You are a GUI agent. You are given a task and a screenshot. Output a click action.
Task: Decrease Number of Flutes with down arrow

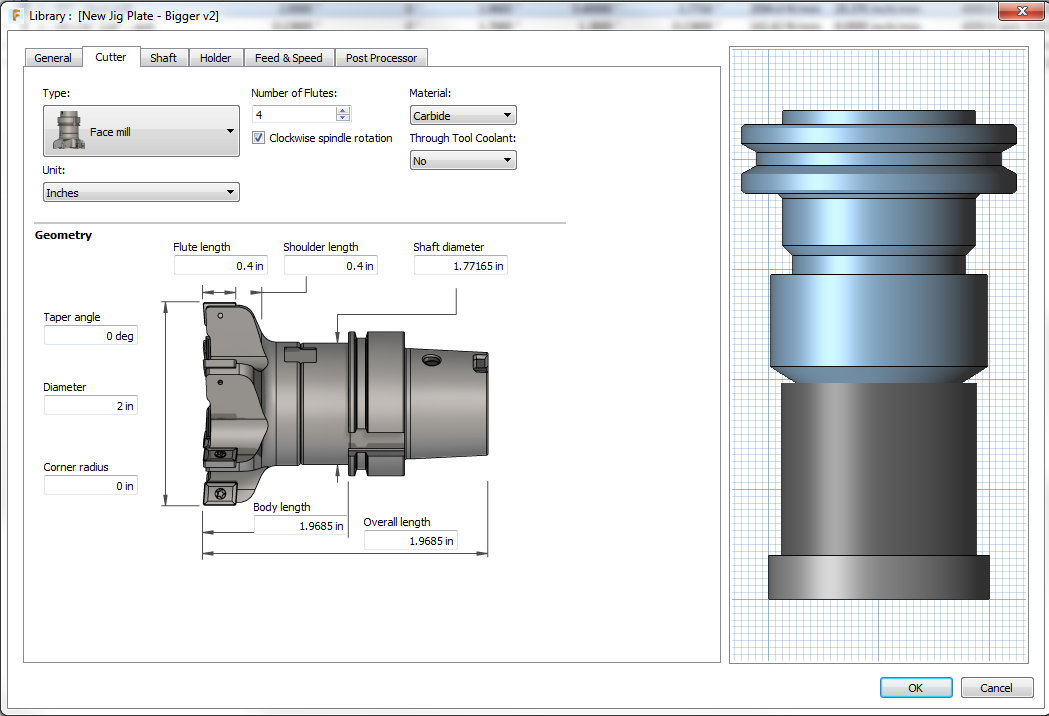[x=343, y=119]
